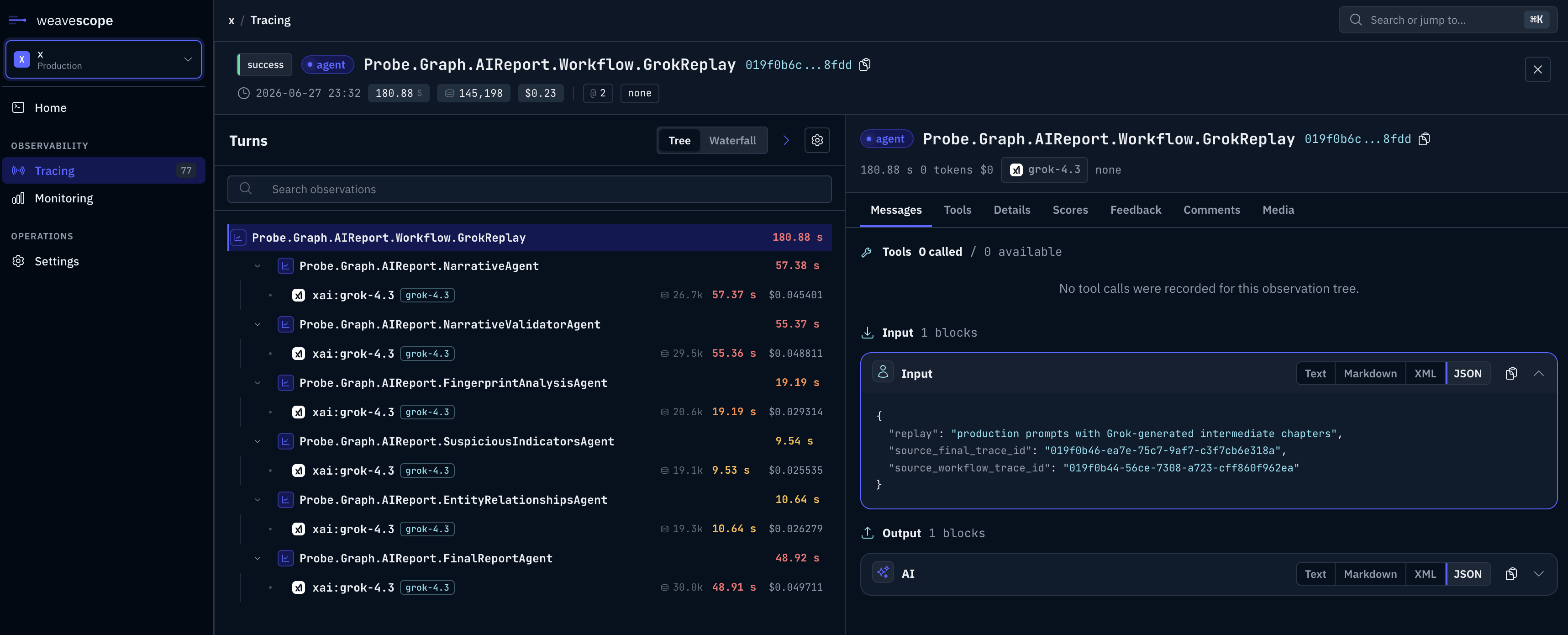Expand the AI output block

(1538, 574)
